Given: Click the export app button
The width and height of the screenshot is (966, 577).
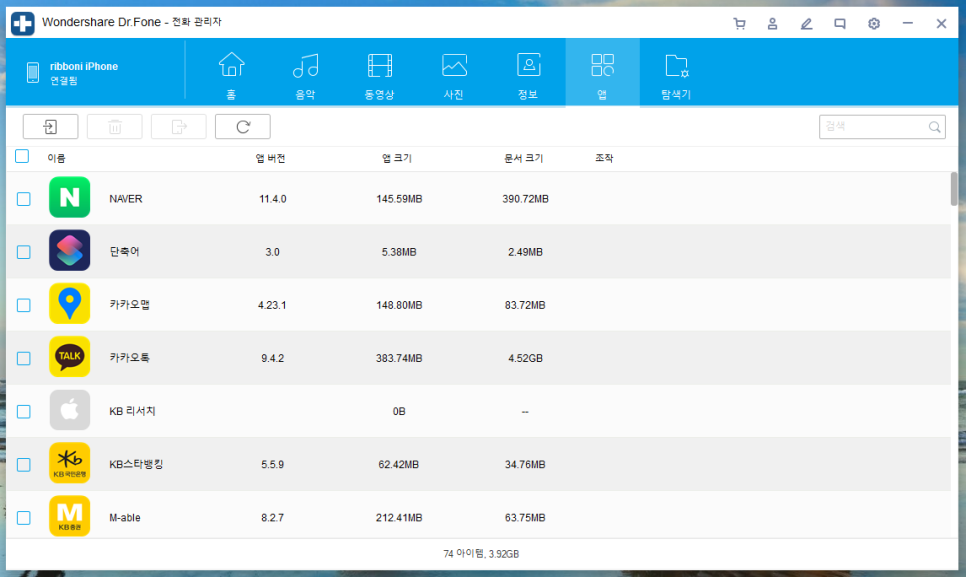Looking at the screenshot, I should (179, 127).
